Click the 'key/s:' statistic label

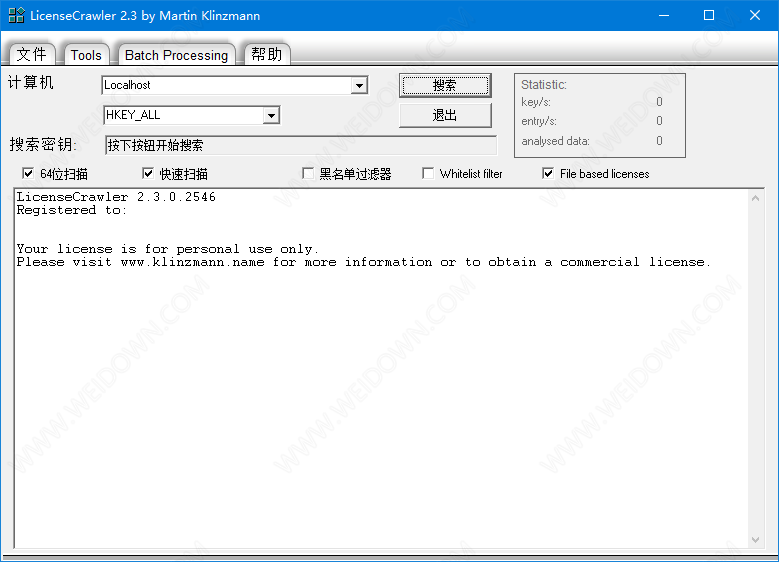pyautogui.click(x=536, y=102)
